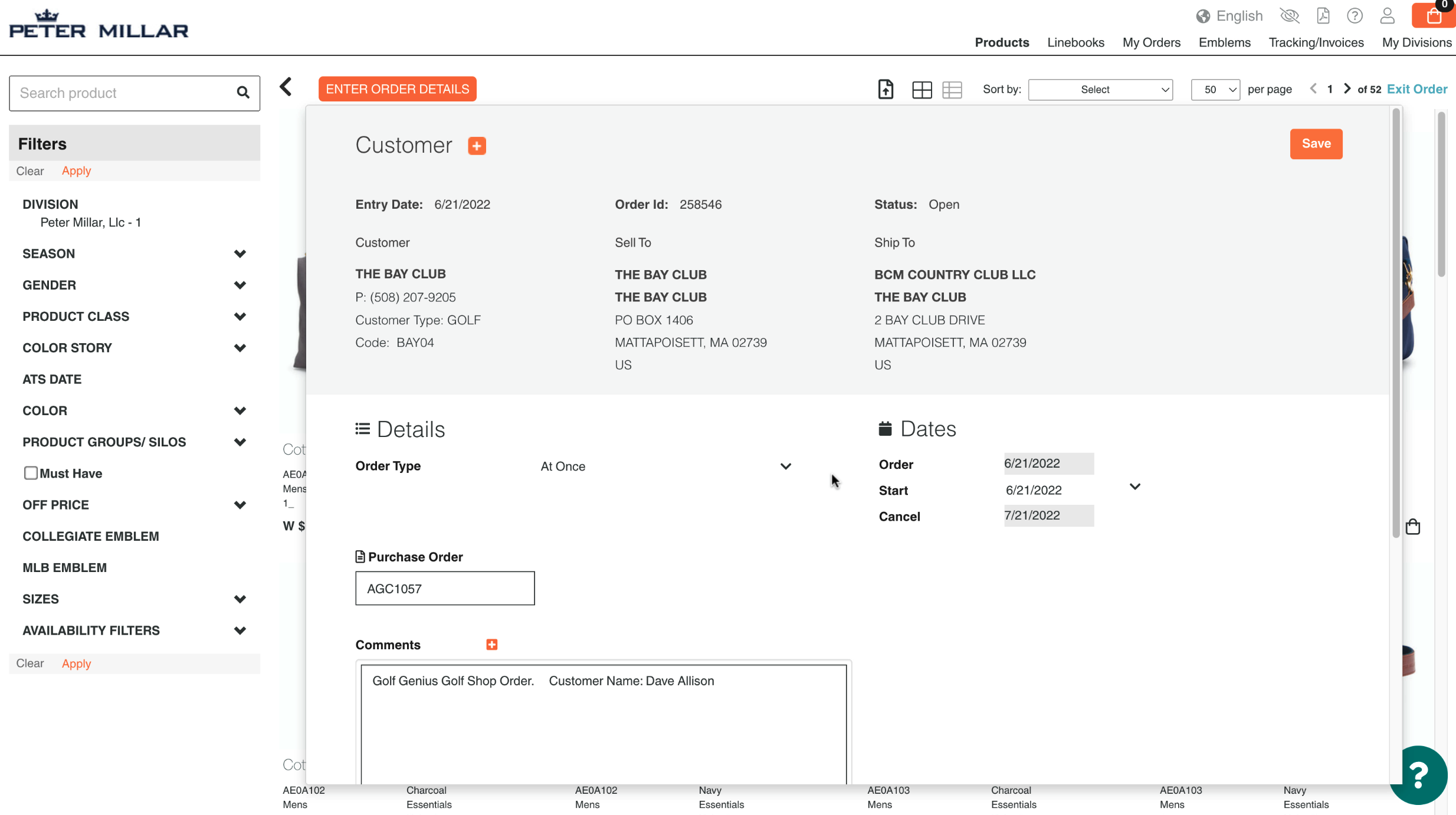
Task: Go to the next page arrow
Action: 1347,89
